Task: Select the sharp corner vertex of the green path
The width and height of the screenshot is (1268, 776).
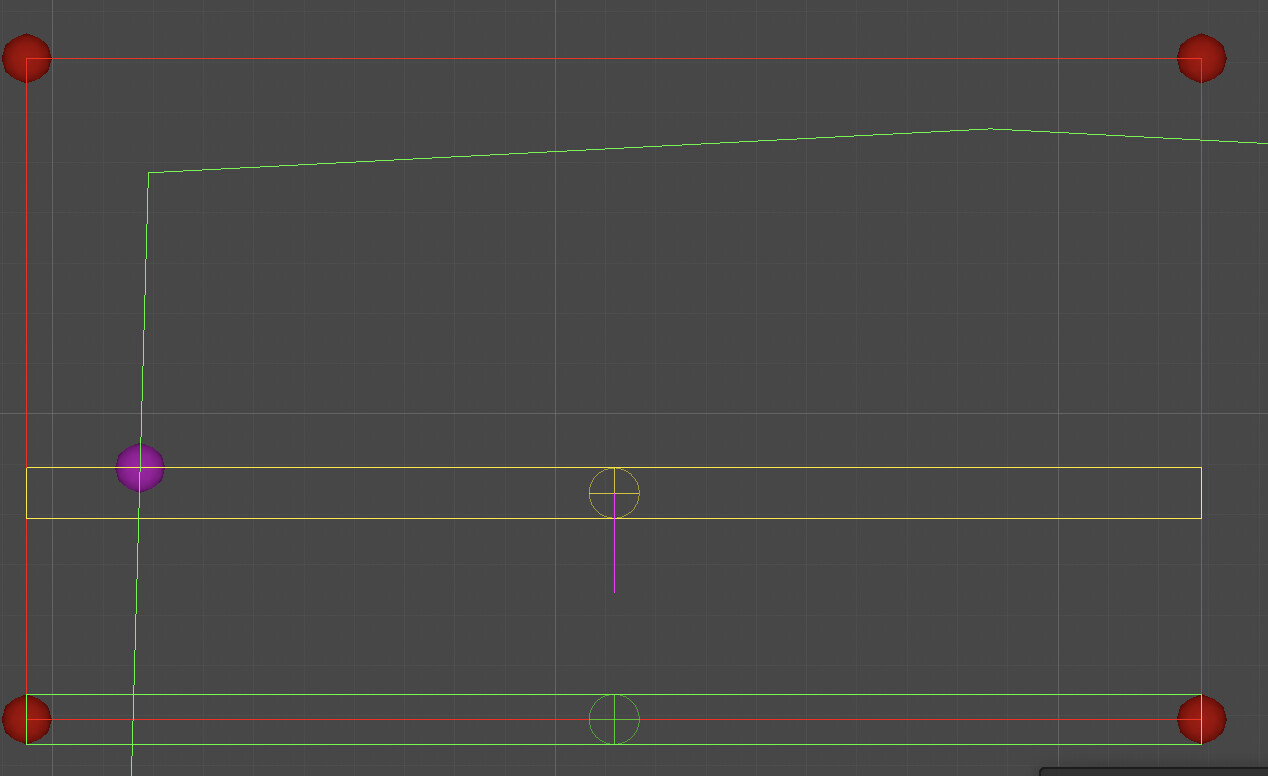Action: coord(149,173)
